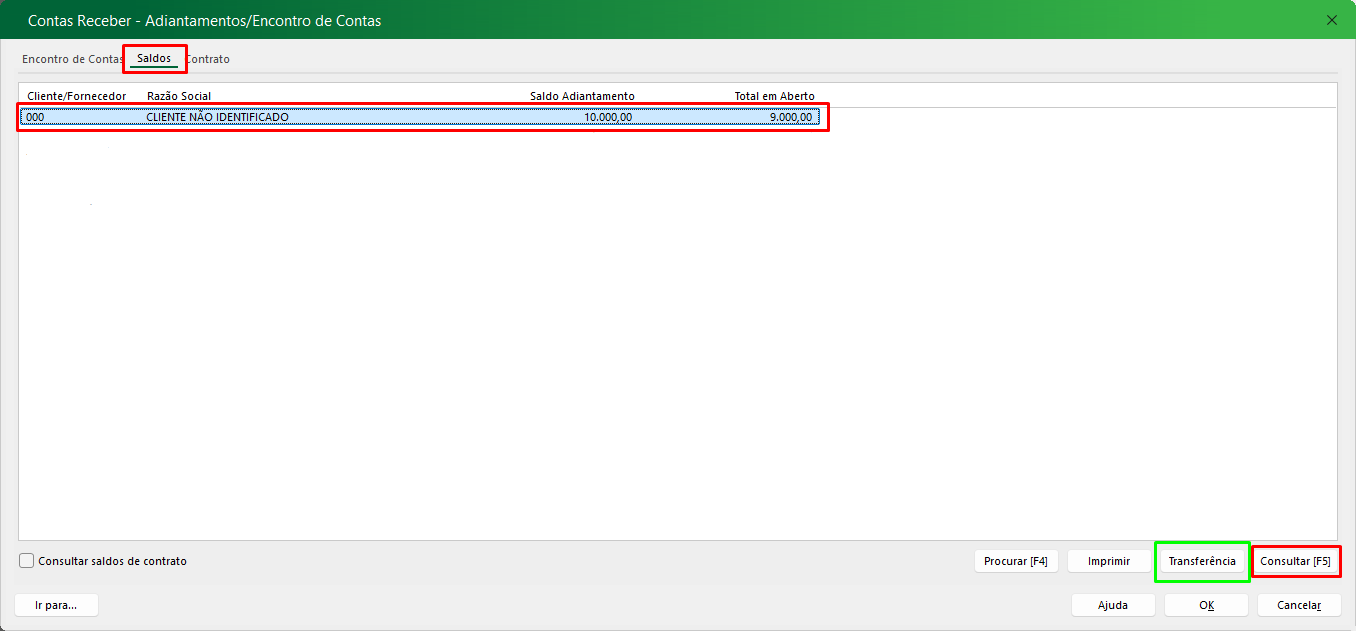Run Consultar [F5] query
Screen dimensions: 1356x631
point(1295,561)
